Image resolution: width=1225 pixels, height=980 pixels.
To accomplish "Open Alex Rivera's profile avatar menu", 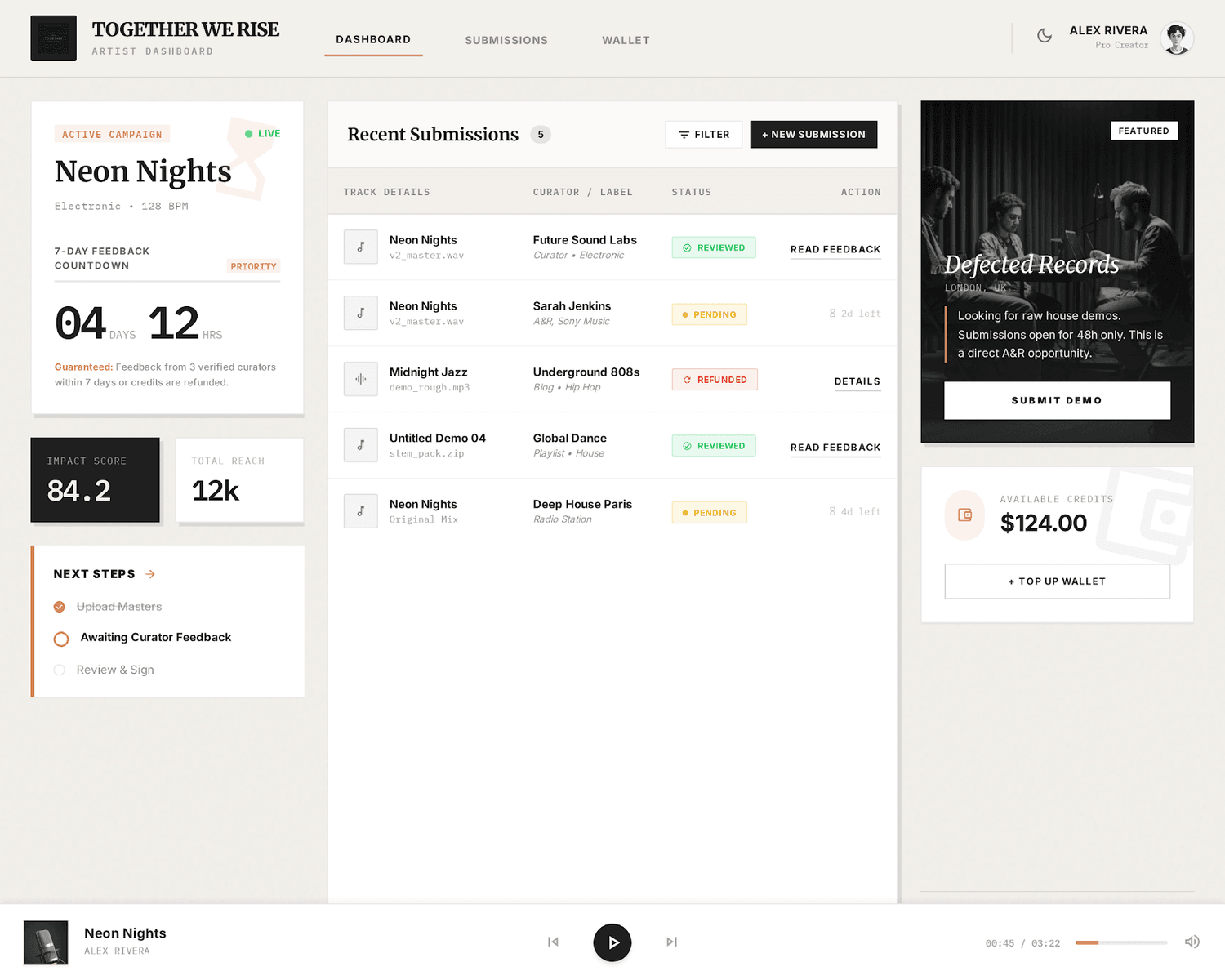I will pyautogui.click(x=1176, y=38).
